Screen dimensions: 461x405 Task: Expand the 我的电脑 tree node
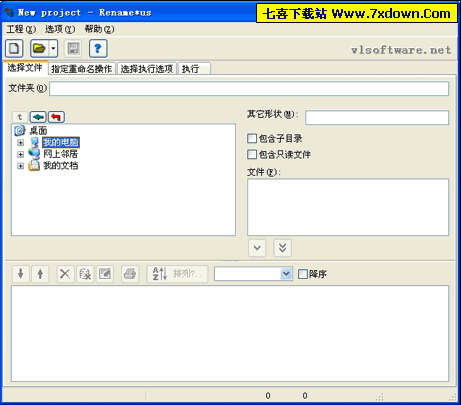21,143
